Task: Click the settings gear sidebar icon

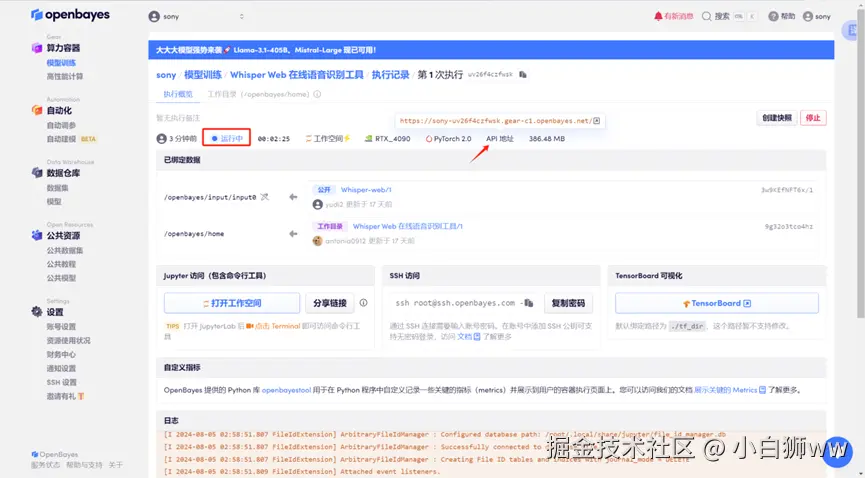Action: pyautogui.click(x=37, y=312)
